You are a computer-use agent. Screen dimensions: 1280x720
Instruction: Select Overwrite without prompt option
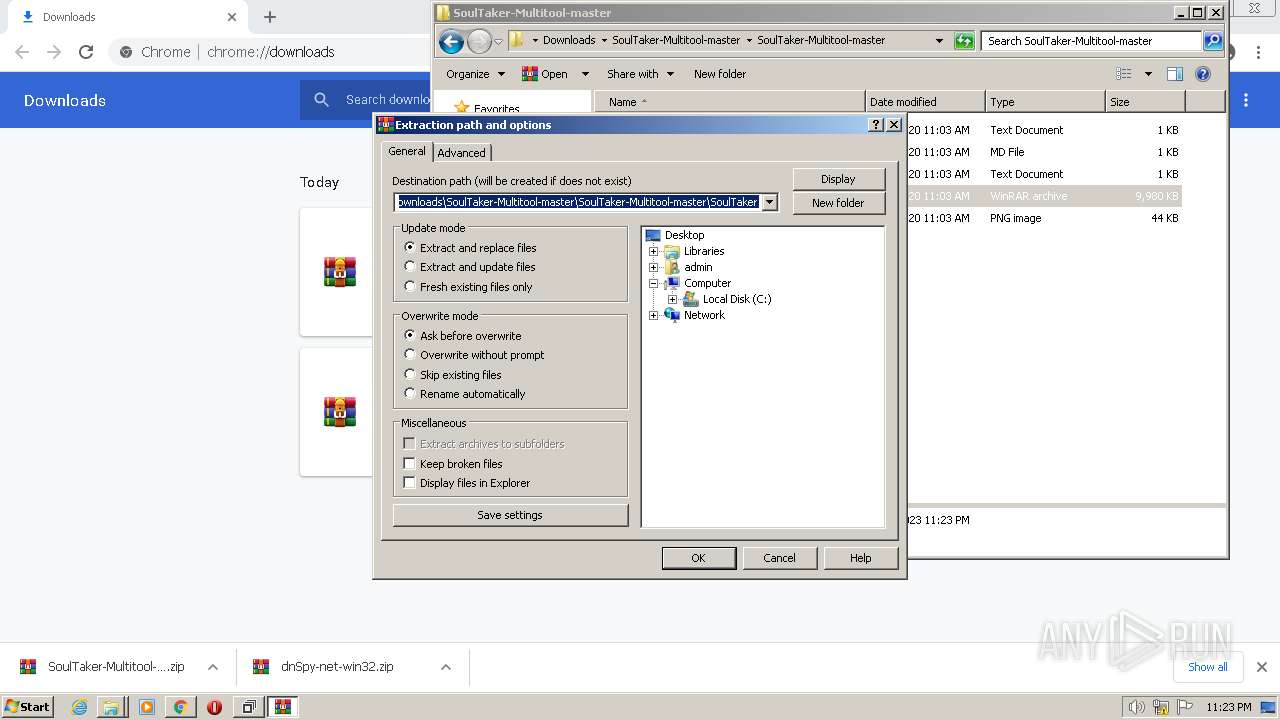[474, 355]
